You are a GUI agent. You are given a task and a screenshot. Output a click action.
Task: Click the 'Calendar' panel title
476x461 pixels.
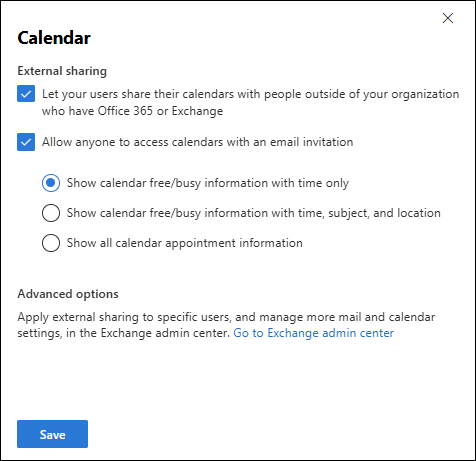tap(54, 38)
